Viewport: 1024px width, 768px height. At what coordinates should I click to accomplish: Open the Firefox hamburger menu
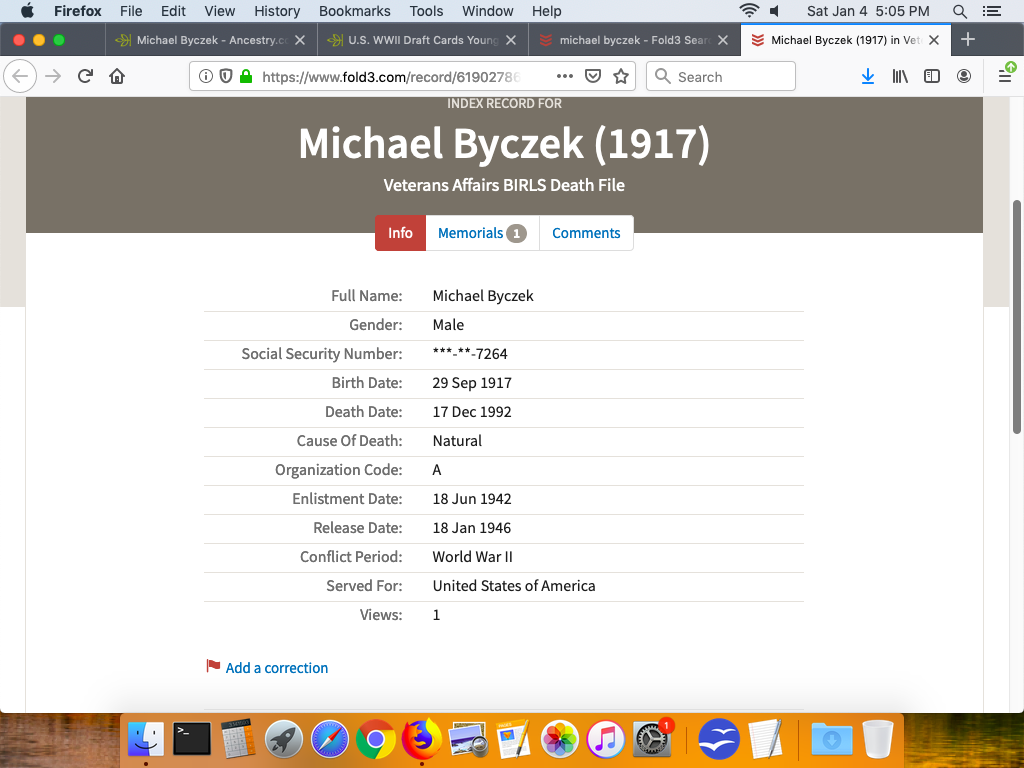[1005, 77]
